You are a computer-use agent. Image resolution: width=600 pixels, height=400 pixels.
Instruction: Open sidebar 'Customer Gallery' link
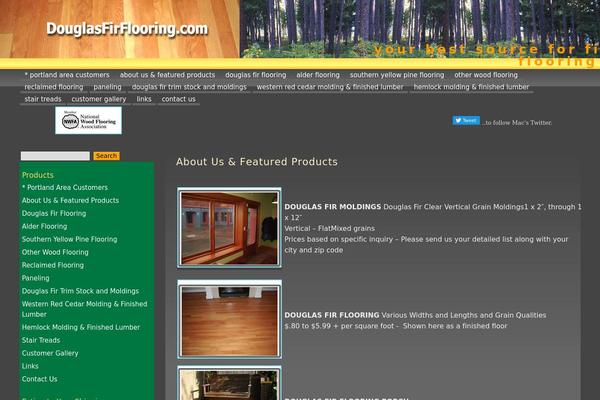point(50,353)
